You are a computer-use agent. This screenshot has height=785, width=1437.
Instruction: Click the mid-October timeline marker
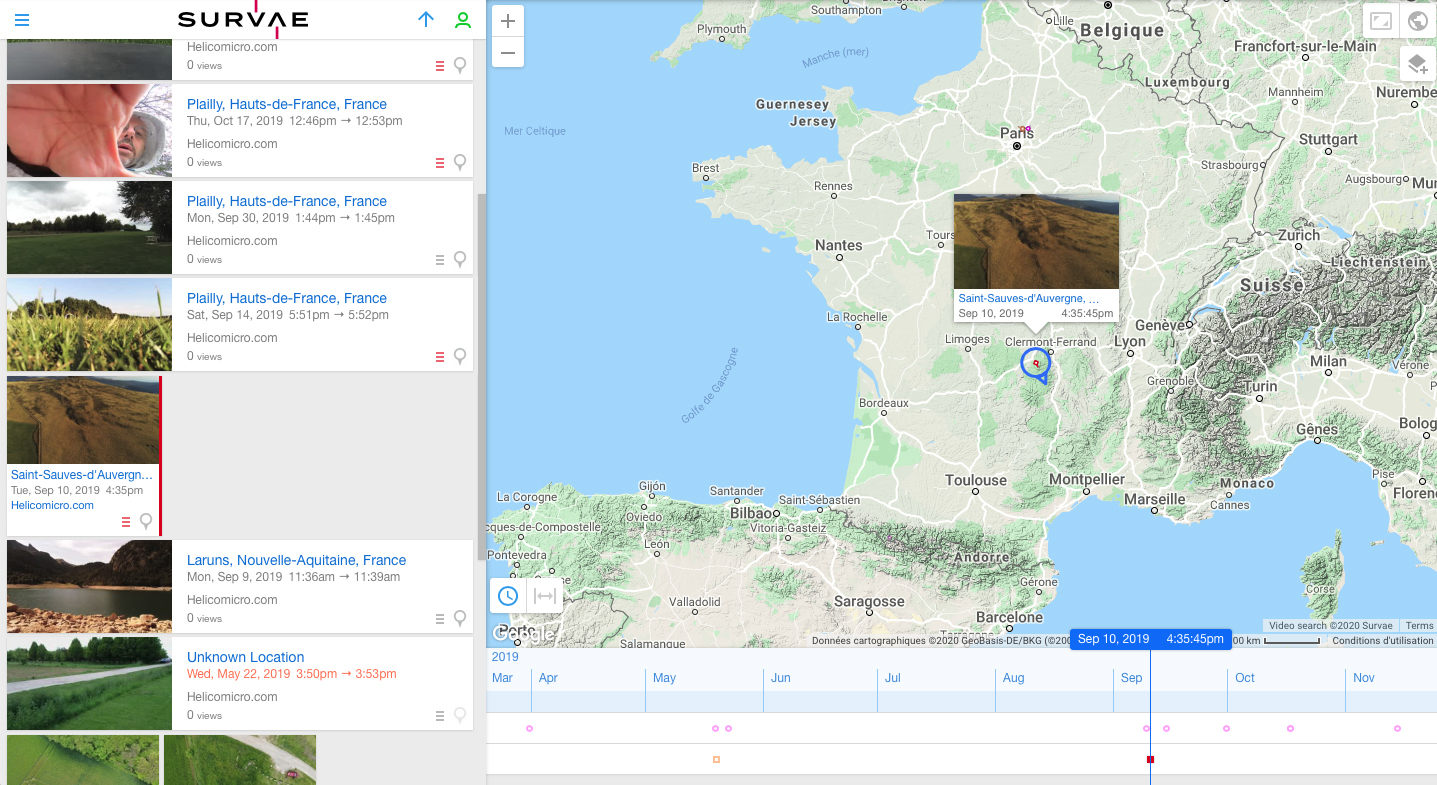(1290, 728)
